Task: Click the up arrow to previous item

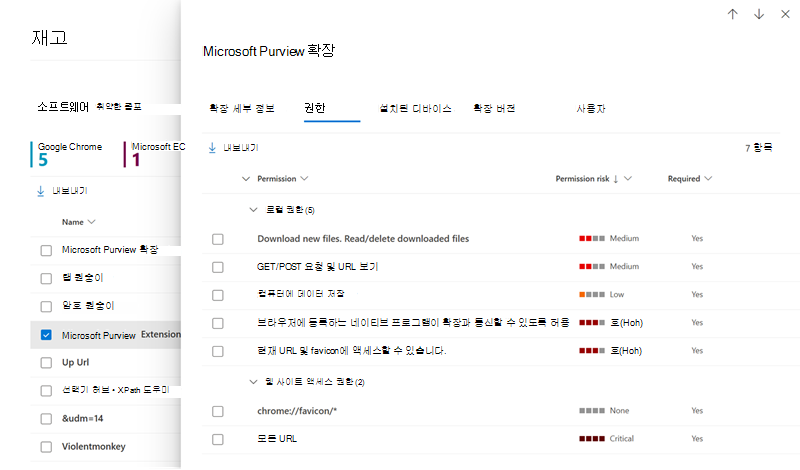Action: (x=732, y=14)
